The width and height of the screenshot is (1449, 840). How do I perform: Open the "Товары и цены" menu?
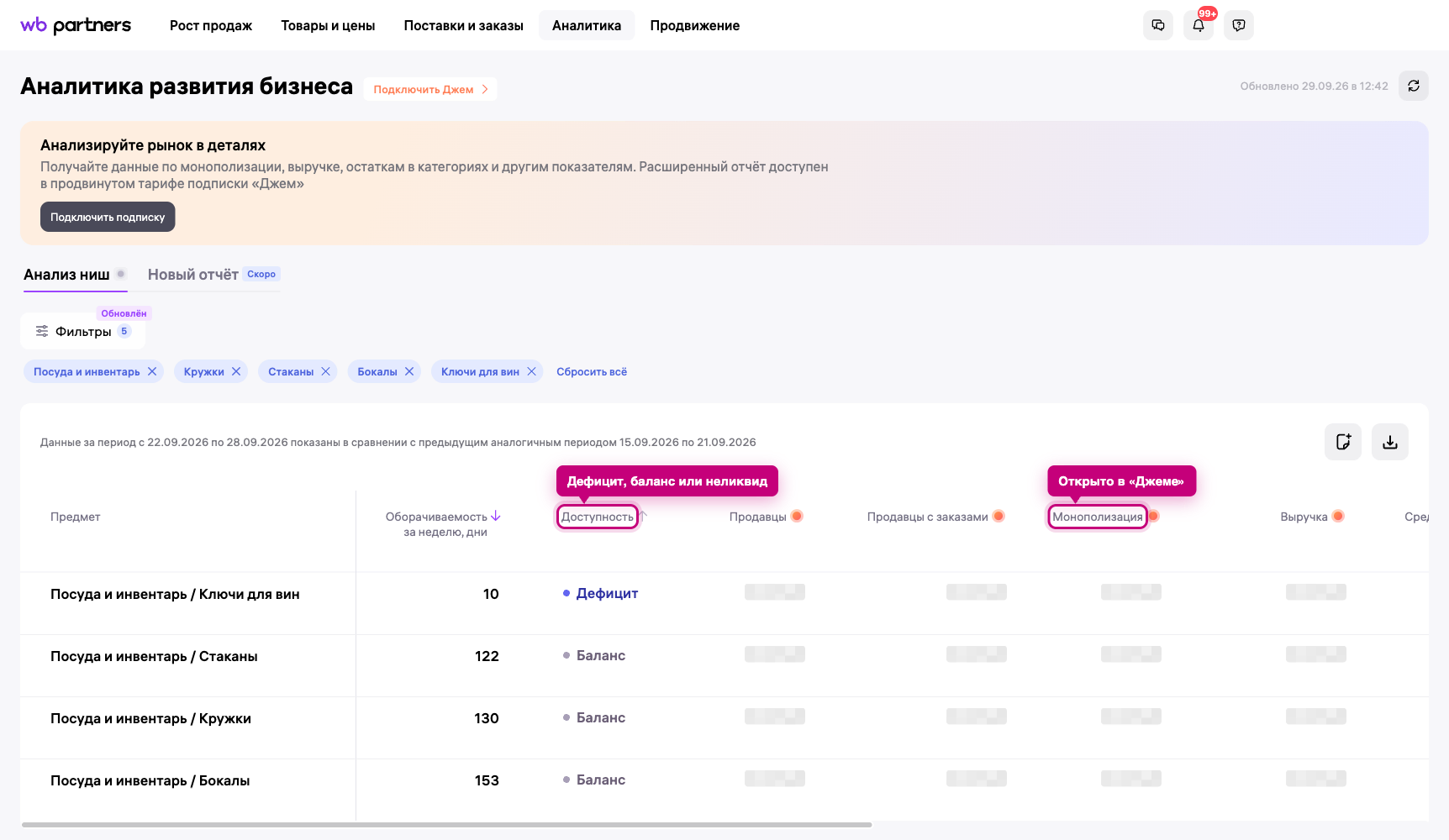328,25
